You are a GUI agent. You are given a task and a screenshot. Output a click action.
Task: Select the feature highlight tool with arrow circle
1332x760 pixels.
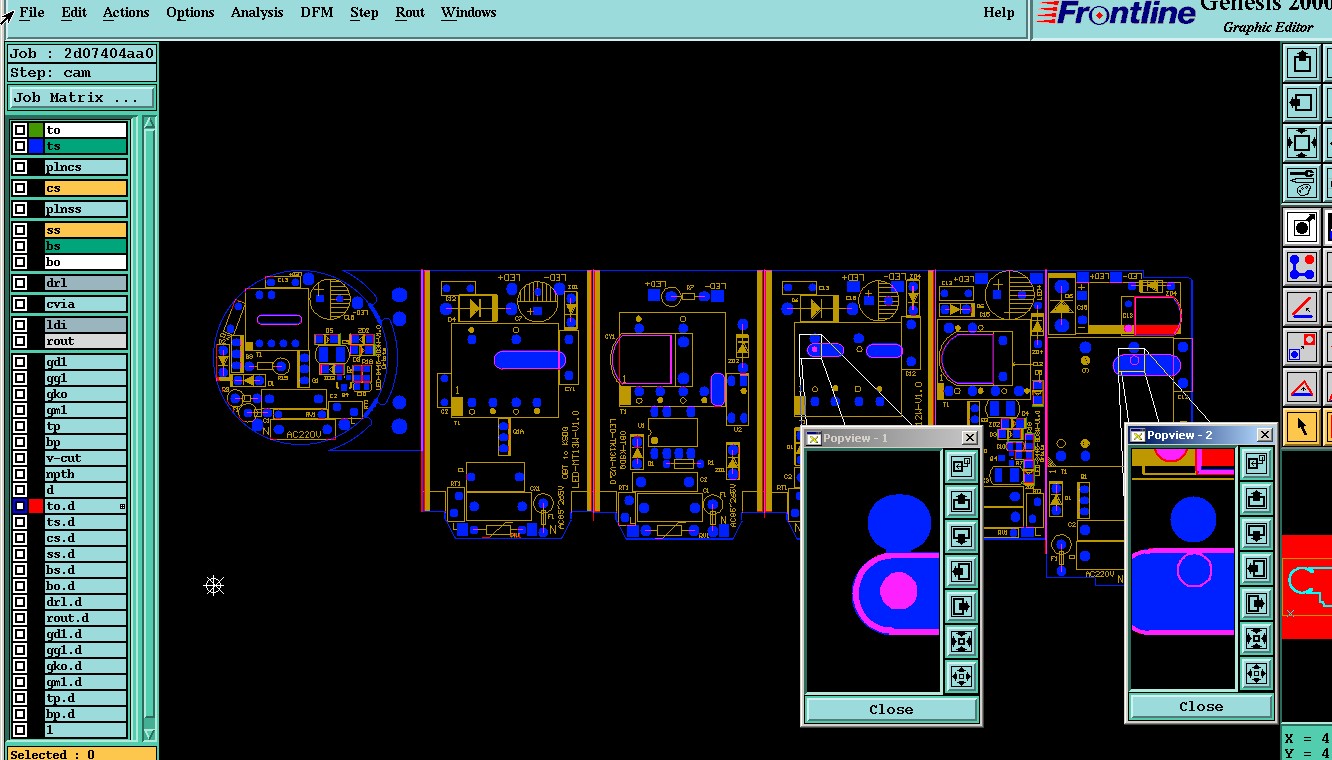point(1301,226)
